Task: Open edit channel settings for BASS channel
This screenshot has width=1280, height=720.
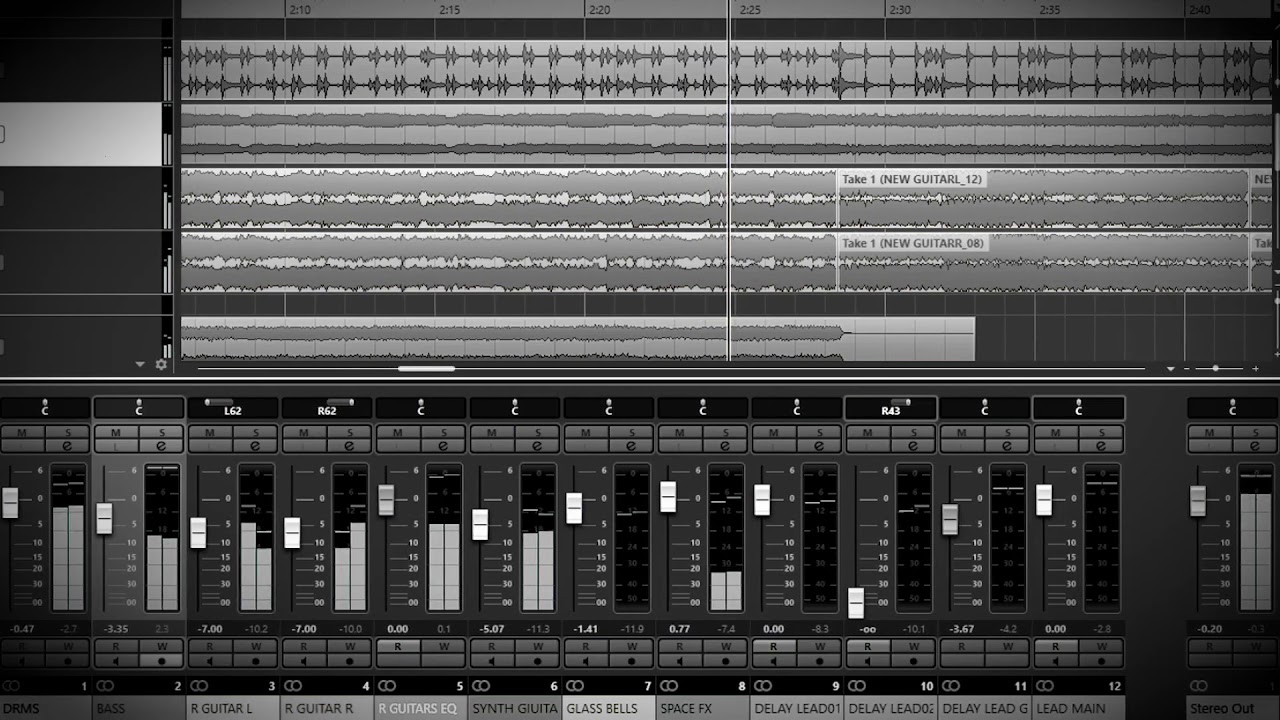Action: coord(162,445)
